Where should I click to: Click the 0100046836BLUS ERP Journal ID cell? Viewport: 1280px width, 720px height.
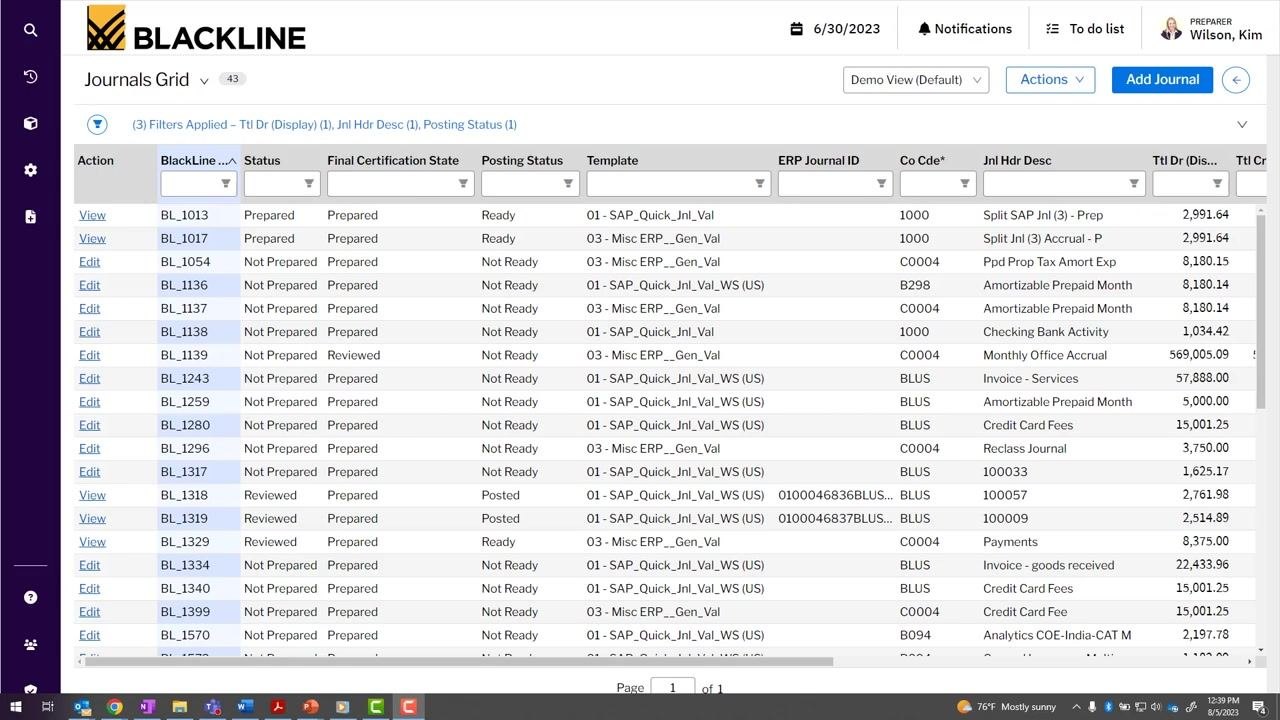(835, 495)
